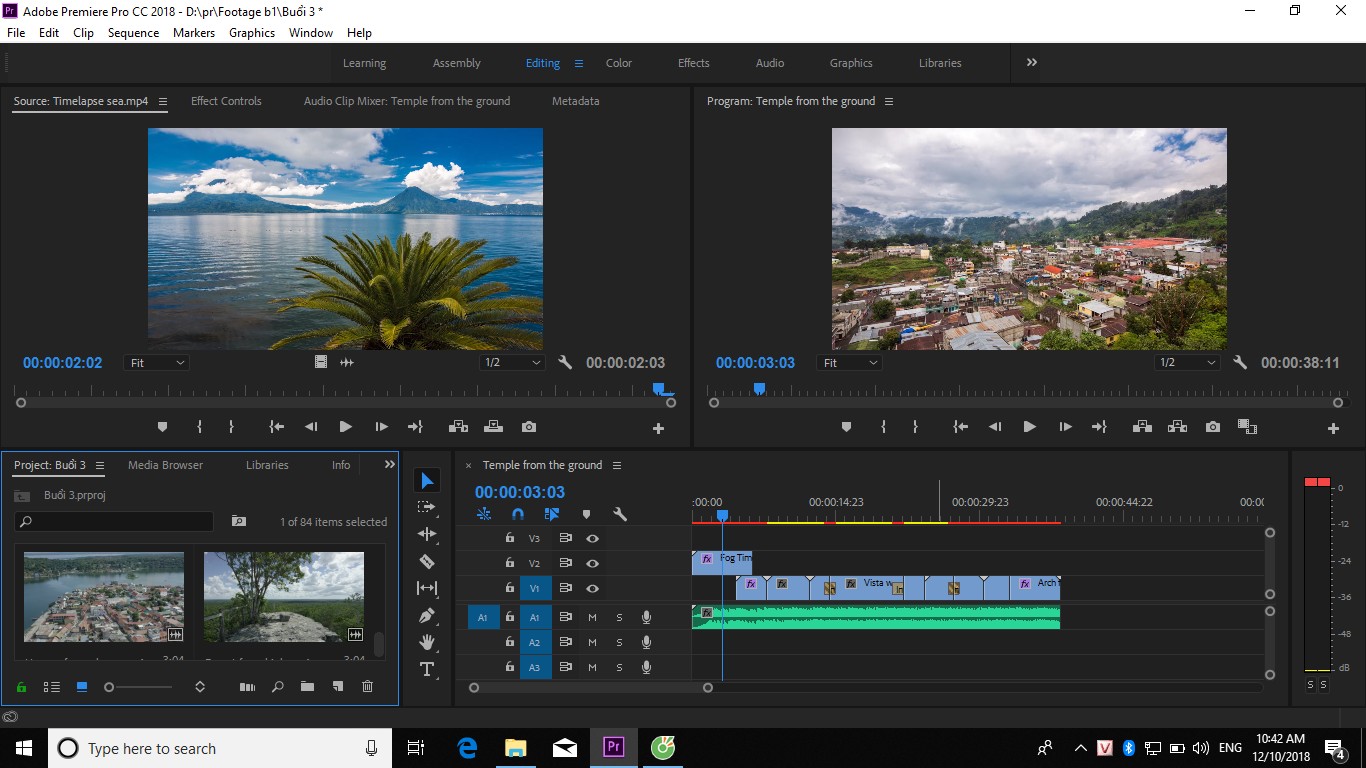Select the Track Select Forward tool
Viewport: 1366px width, 768px height.
click(427, 508)
